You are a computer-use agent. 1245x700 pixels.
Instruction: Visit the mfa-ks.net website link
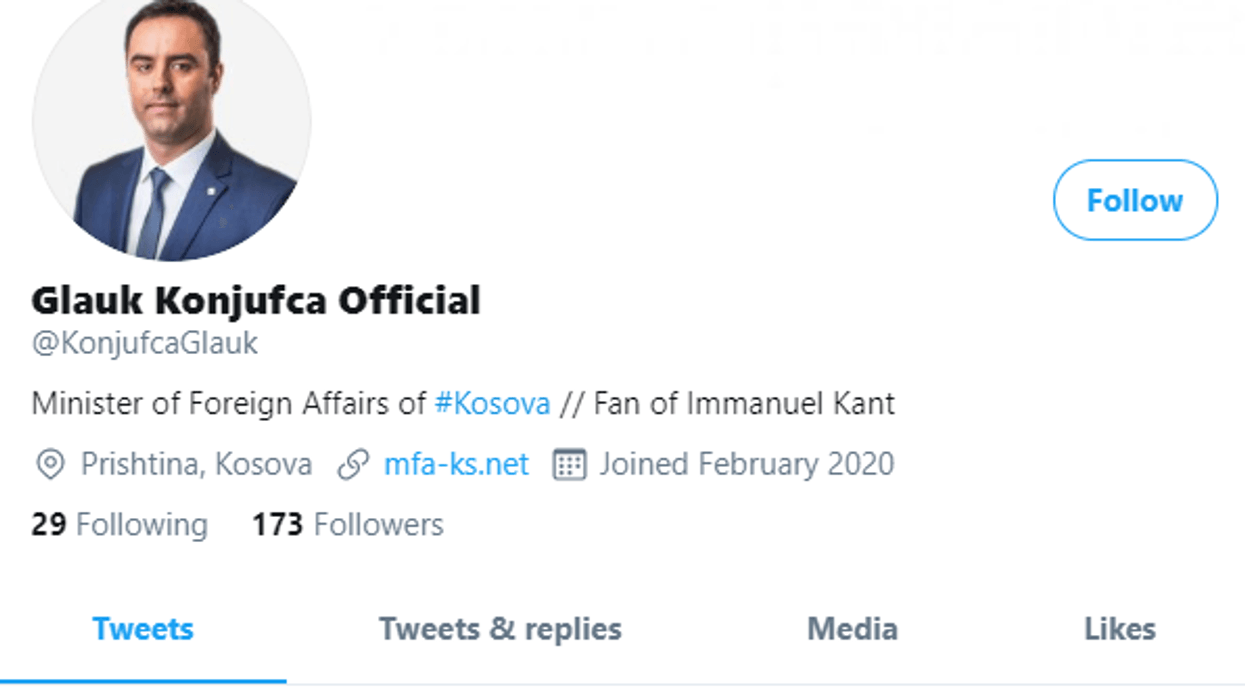(x=456, y=465)
